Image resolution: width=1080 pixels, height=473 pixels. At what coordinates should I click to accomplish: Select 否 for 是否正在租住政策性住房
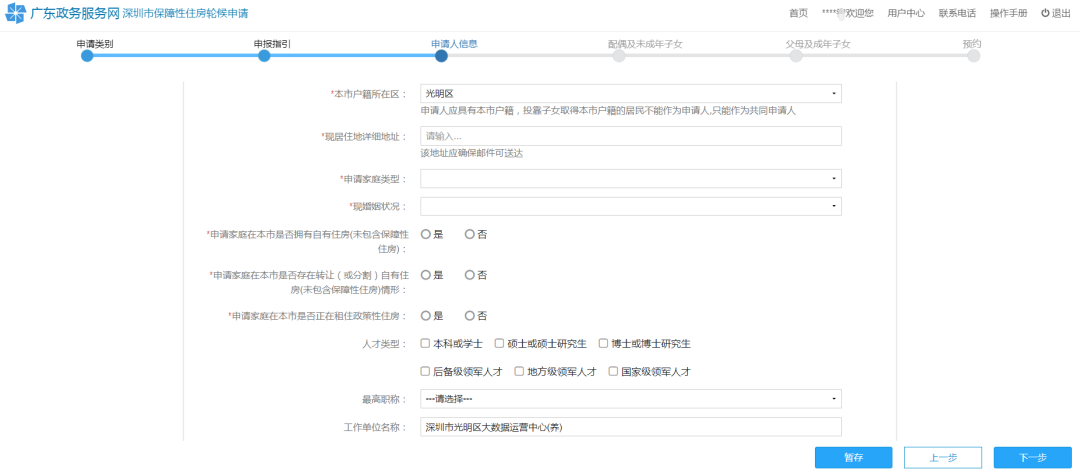click(x=470, y=315)
